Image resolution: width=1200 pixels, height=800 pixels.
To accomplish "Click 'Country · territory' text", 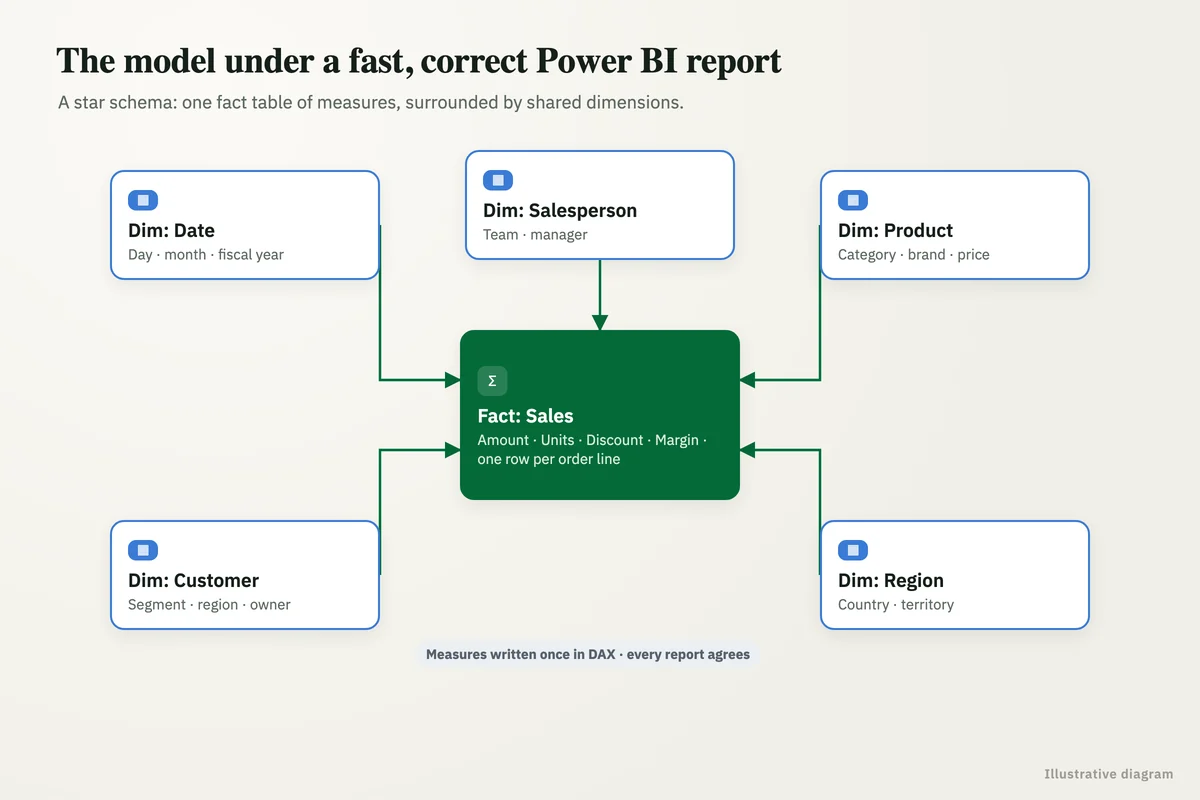I will coord(896,605).
